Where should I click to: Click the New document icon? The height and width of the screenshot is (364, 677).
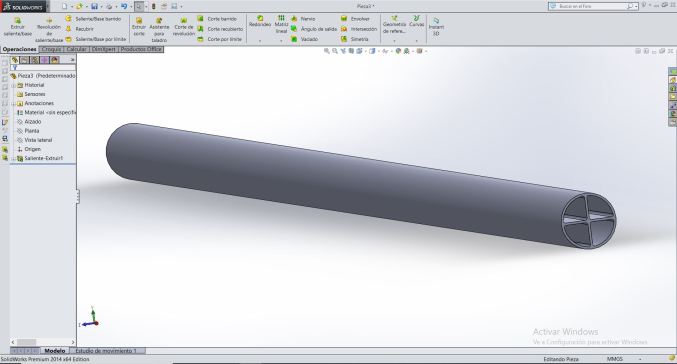[65, 6]
